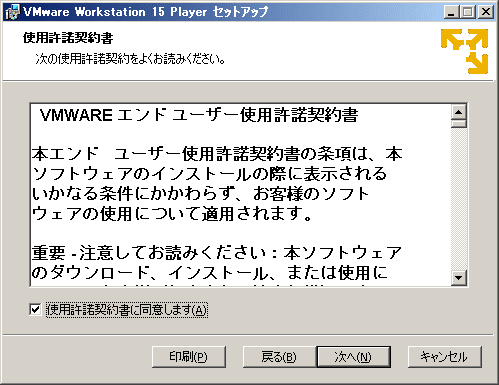499x385 pixels.
Task: Cancel setup with the キャンセル button
Action: [x=445, y=357]
